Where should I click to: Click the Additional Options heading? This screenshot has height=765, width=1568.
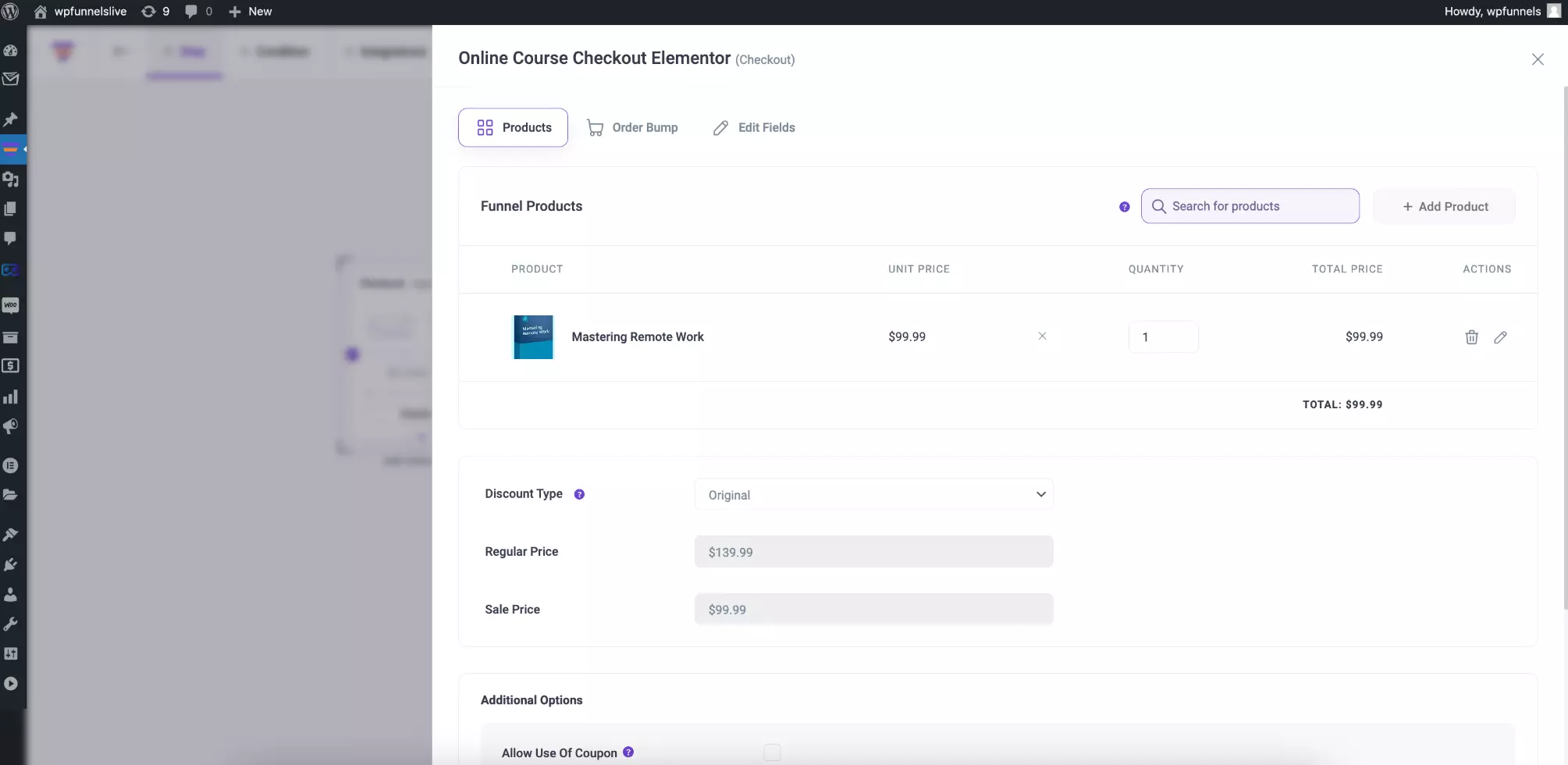coord(532,700)
